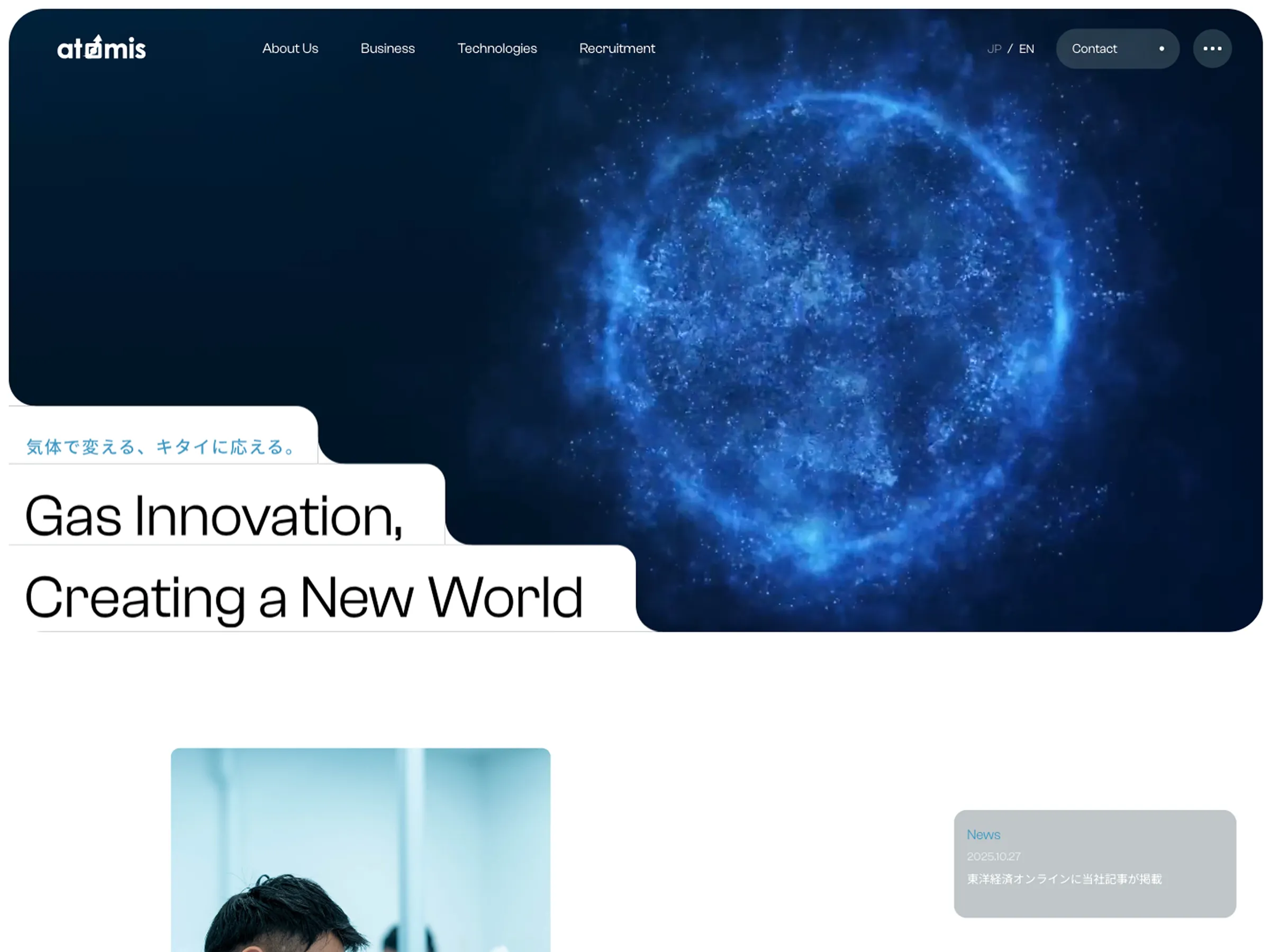Open the About Us menu
Screen dimensions: 1270x952
point(290,49)
